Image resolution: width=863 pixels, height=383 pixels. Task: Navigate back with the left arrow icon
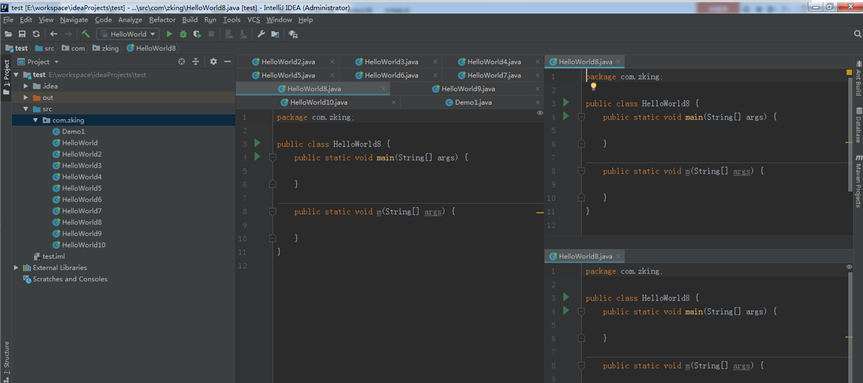coord(53,34)
